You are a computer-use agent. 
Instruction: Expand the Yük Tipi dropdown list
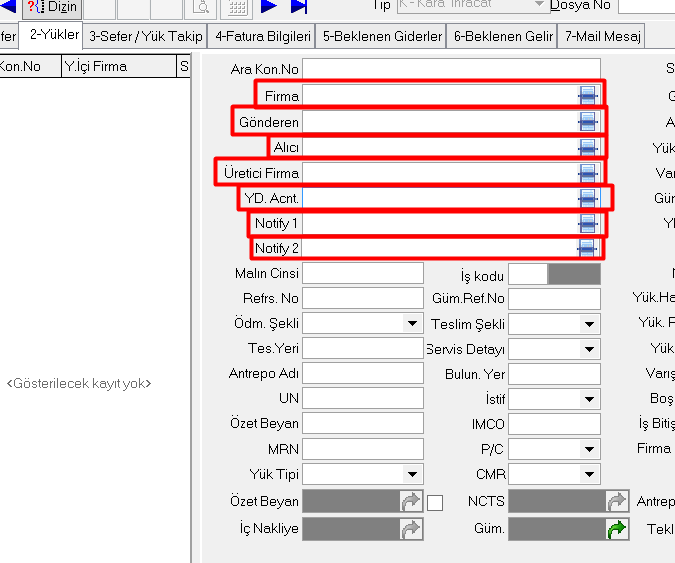click(x=412, y=474)
